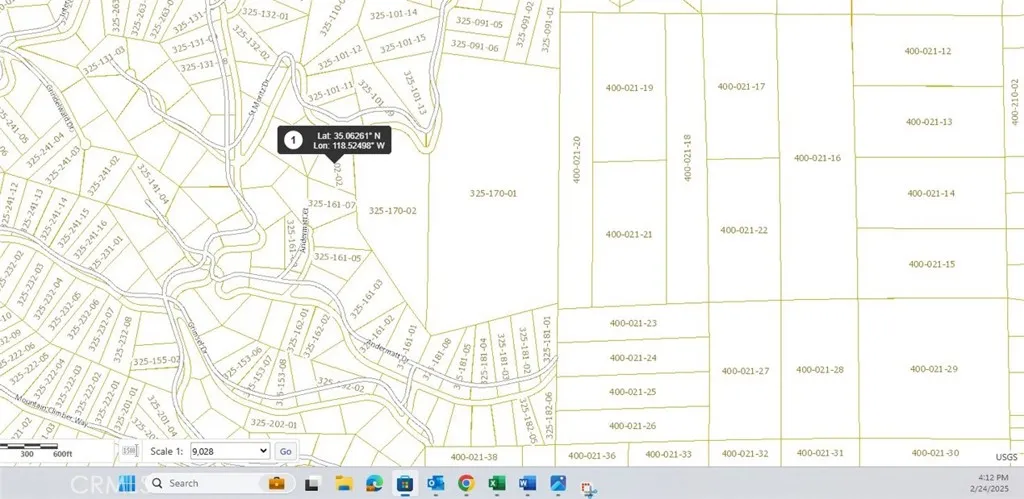Image resolution: width=1024 pixels, height=499 pixels.
Task: Click the taskbar Search field
Action: 200,483
